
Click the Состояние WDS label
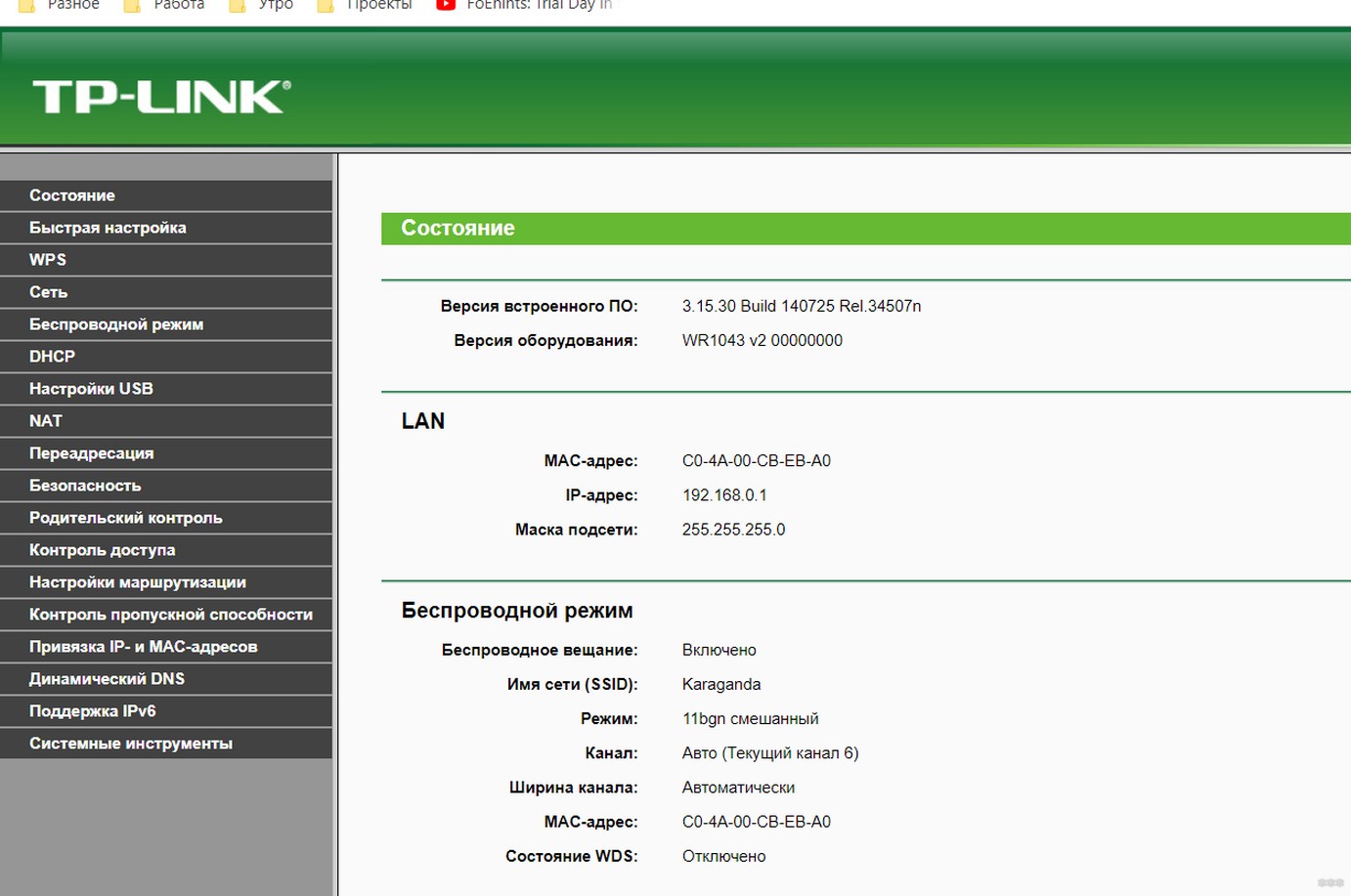coord(571,856)
